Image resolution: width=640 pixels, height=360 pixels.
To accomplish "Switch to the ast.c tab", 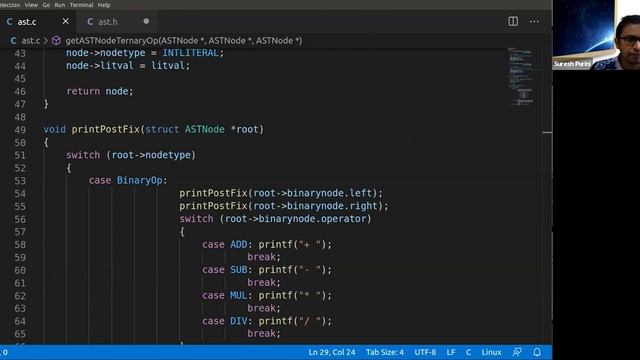I will [x=27, y=22].
